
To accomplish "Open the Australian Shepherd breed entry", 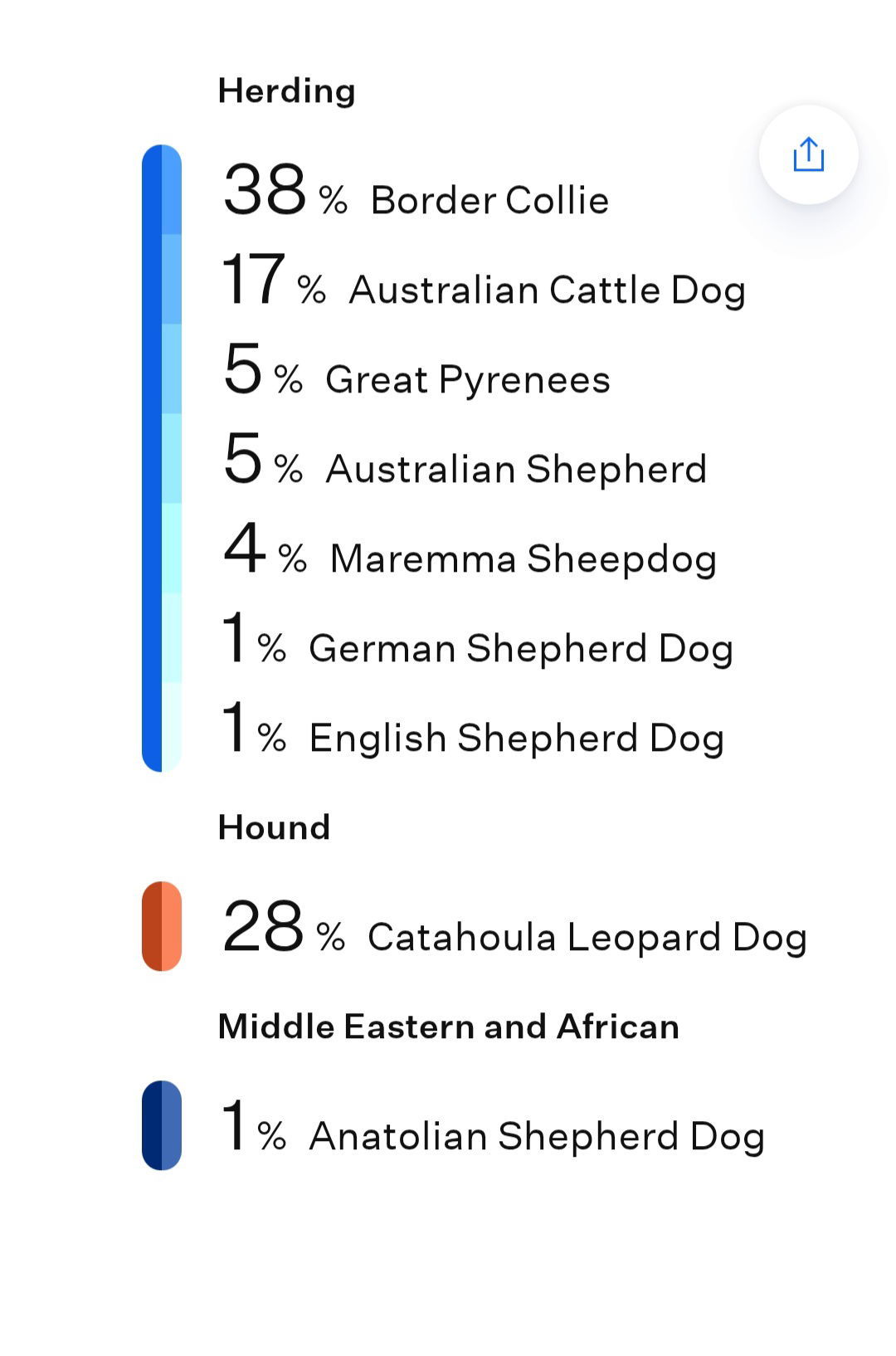I will (x=465, y=459).
